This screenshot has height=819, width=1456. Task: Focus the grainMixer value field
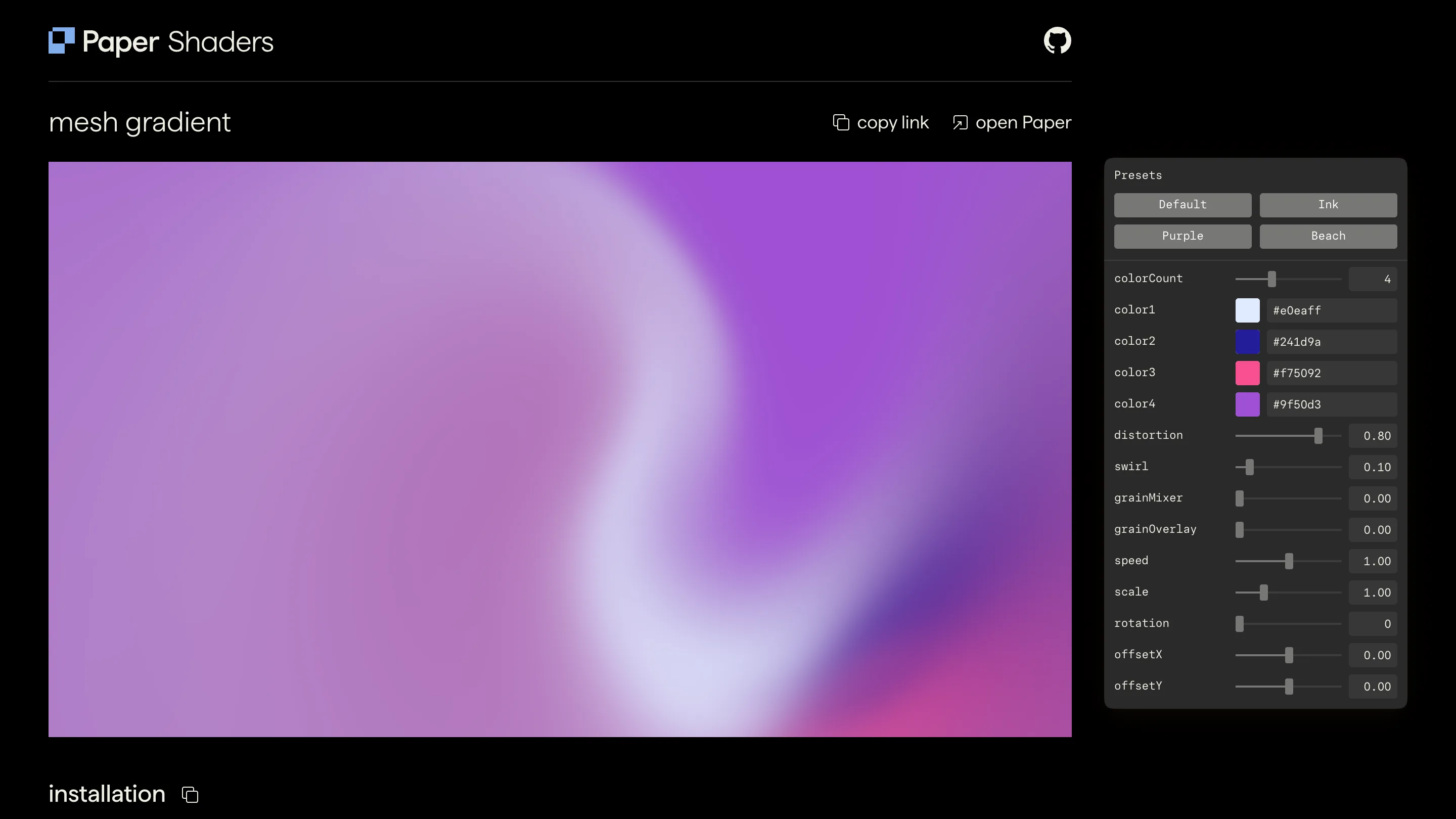point(1373,498)
